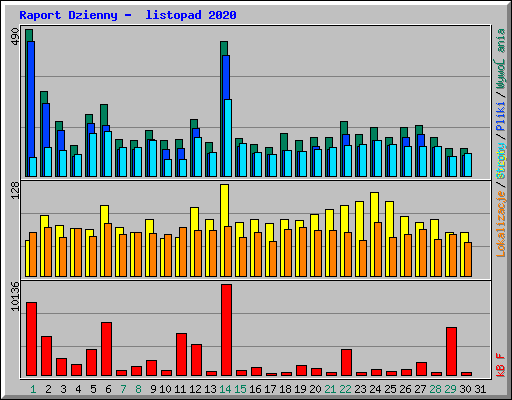
Task: Click the red kB bar for day 12
Action: [196, 360]
